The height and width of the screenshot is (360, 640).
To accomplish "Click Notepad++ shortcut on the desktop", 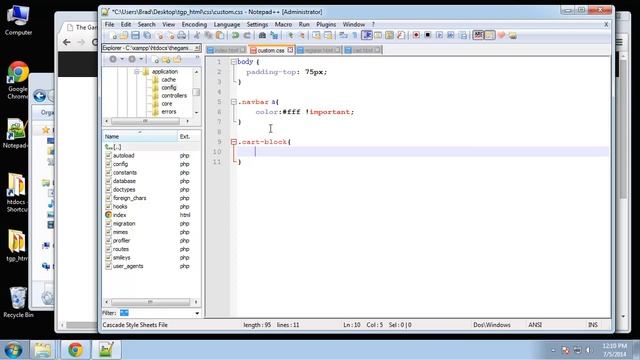I will pos(16,134).
